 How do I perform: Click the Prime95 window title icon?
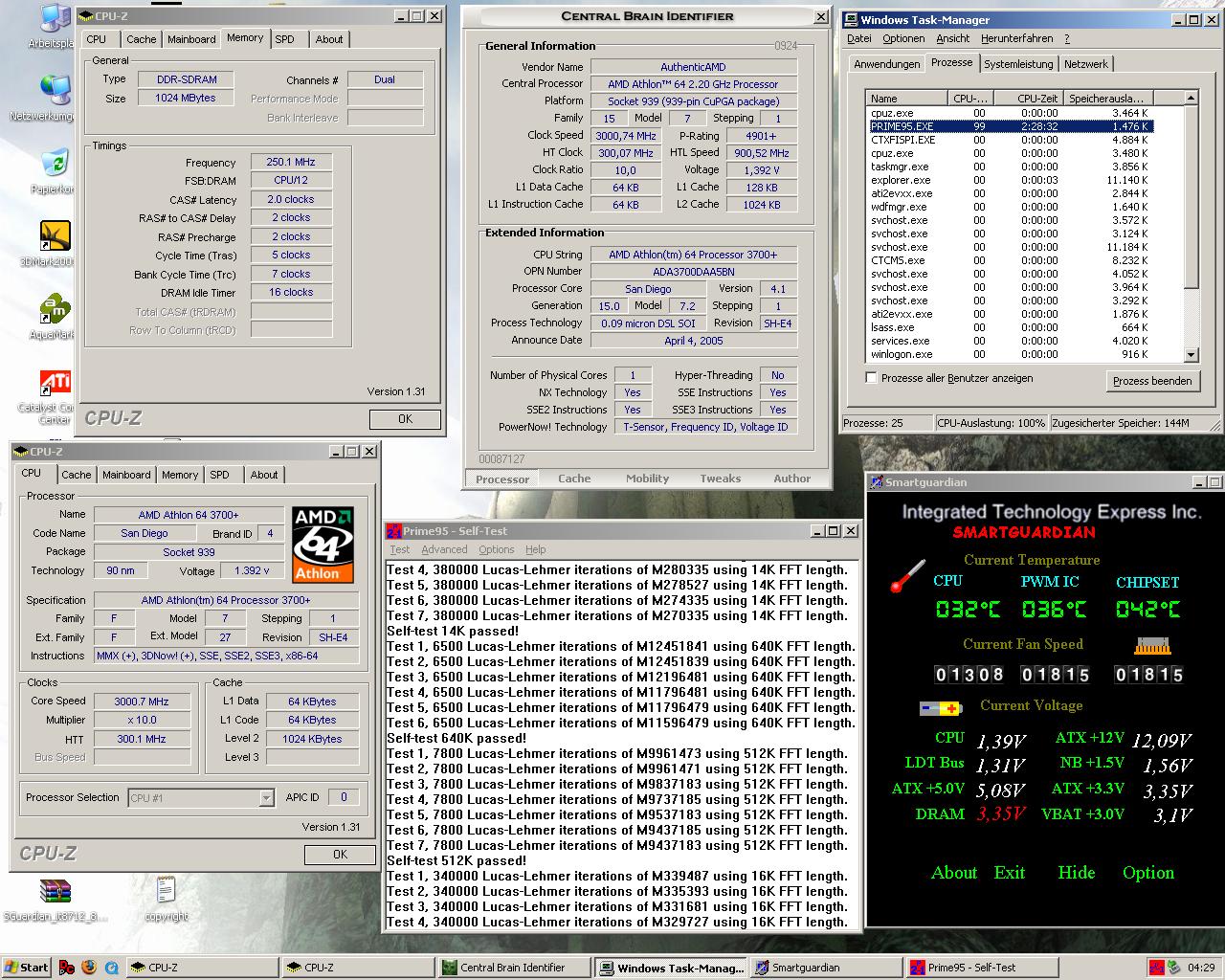click(393, 531)
